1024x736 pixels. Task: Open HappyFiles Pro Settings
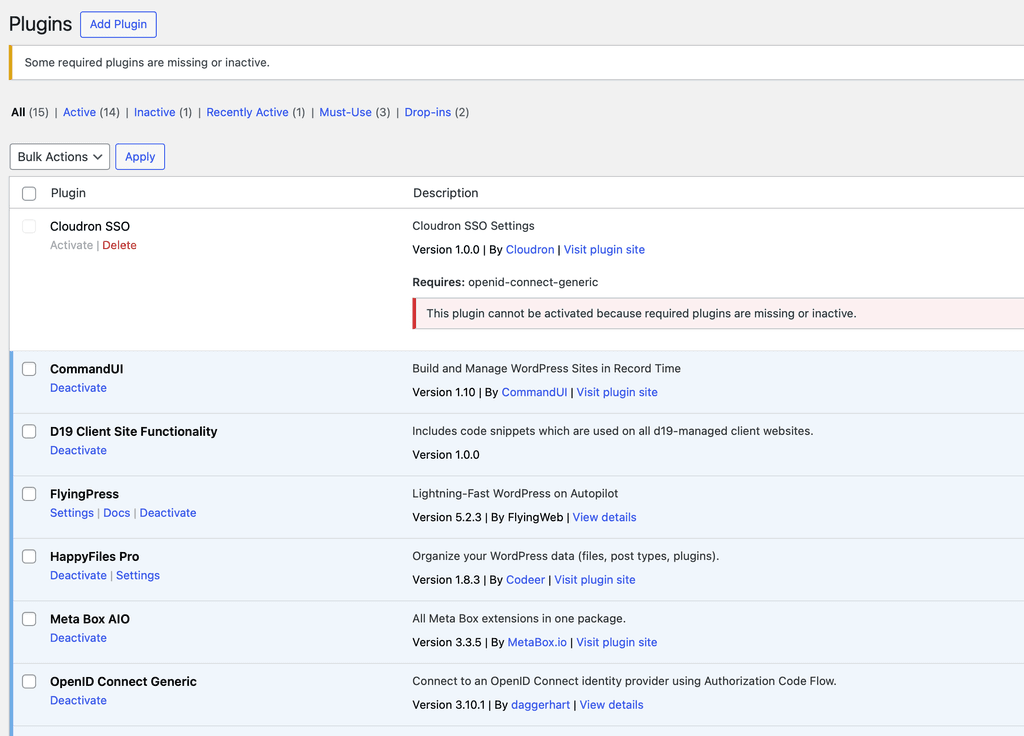point(138,575)
